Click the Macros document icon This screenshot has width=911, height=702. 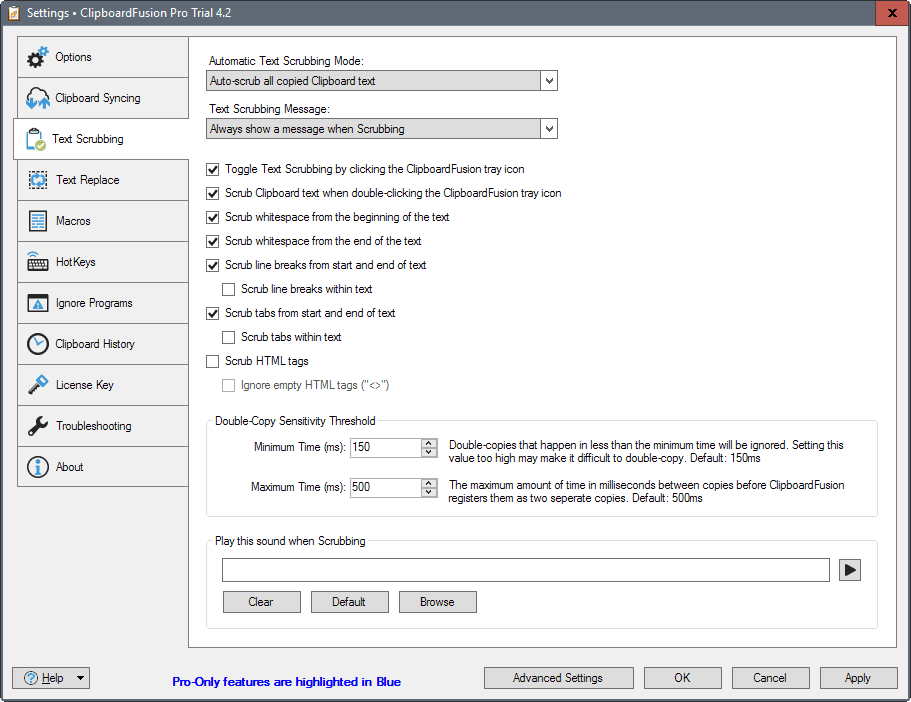coord(38,221)
